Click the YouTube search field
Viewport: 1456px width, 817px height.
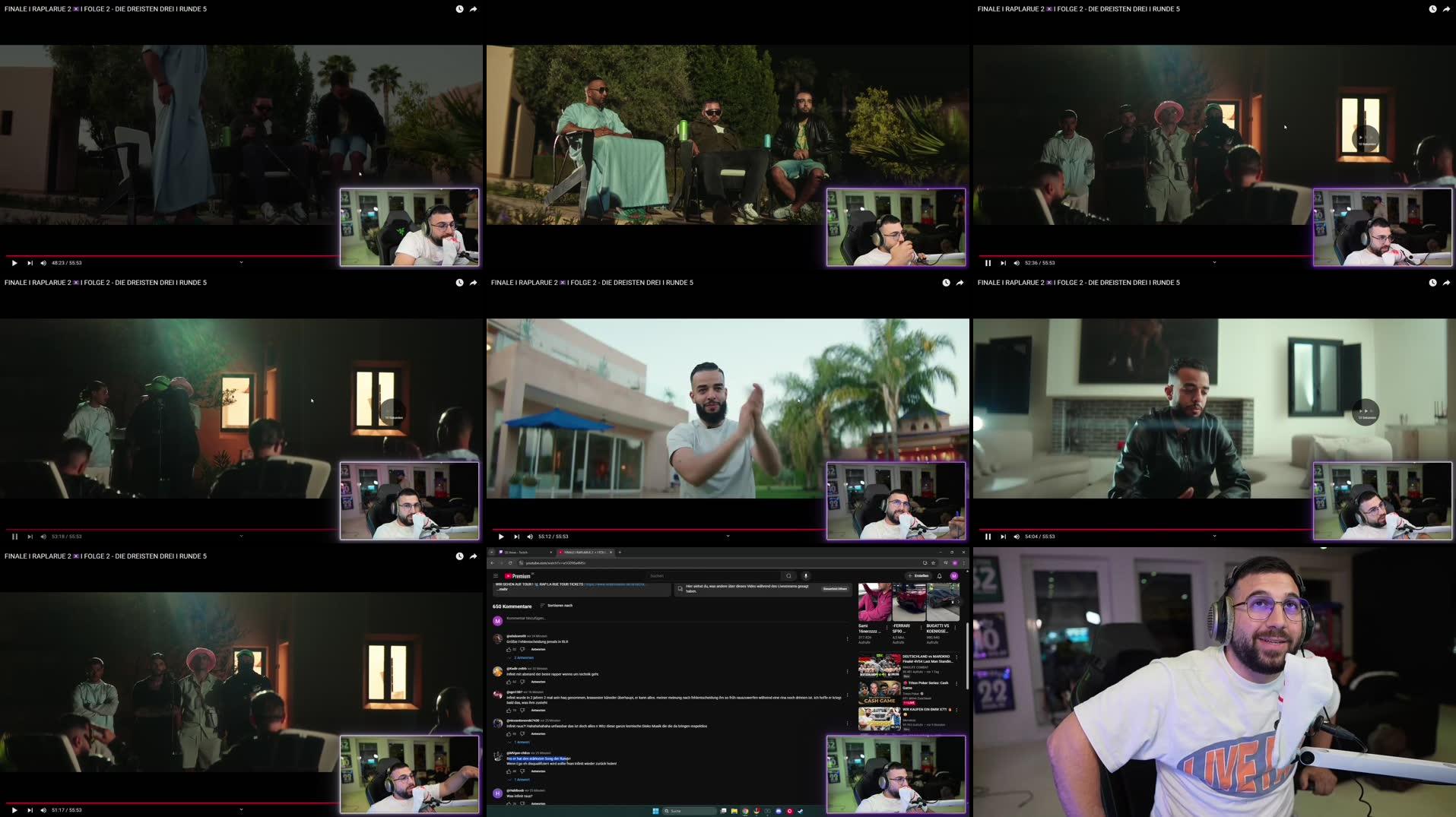pos(713,576)
